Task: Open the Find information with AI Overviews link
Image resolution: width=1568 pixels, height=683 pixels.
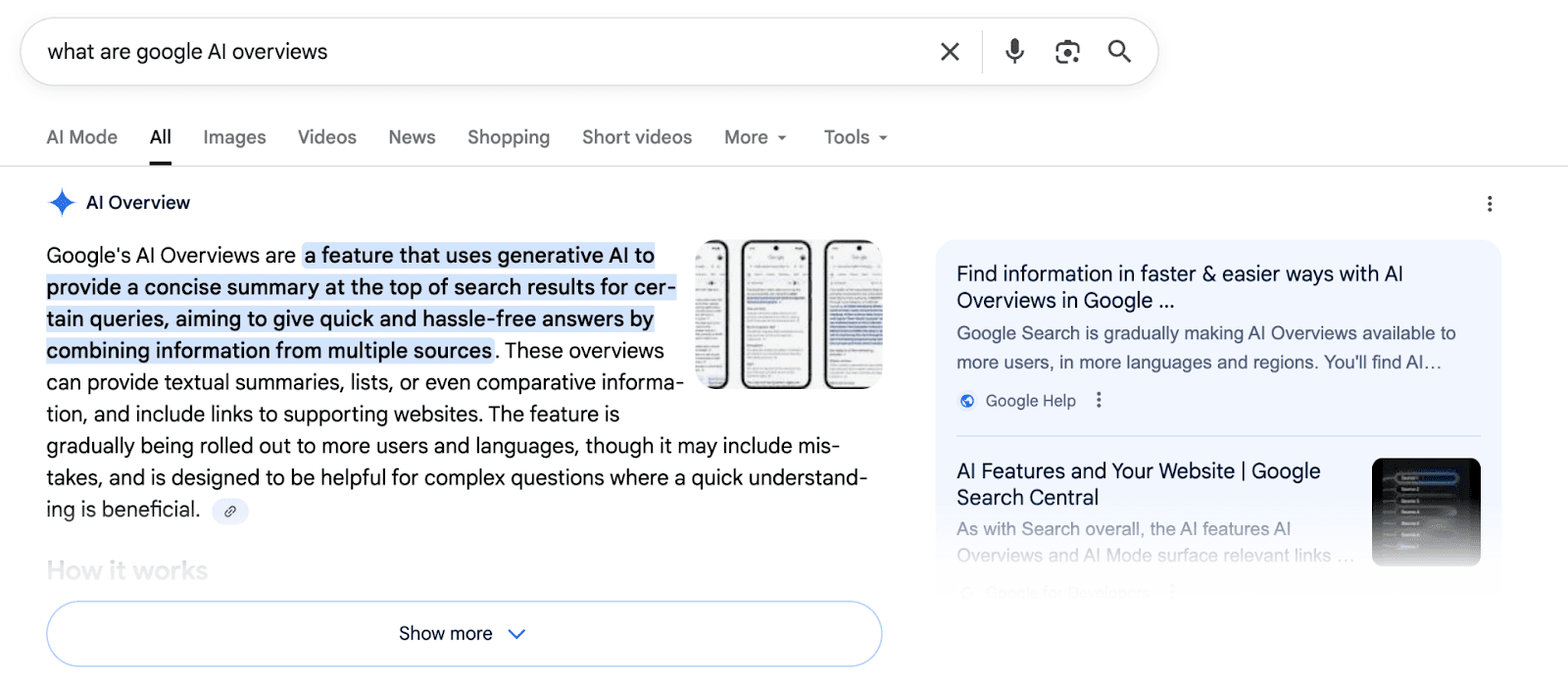Action: 1180,287
